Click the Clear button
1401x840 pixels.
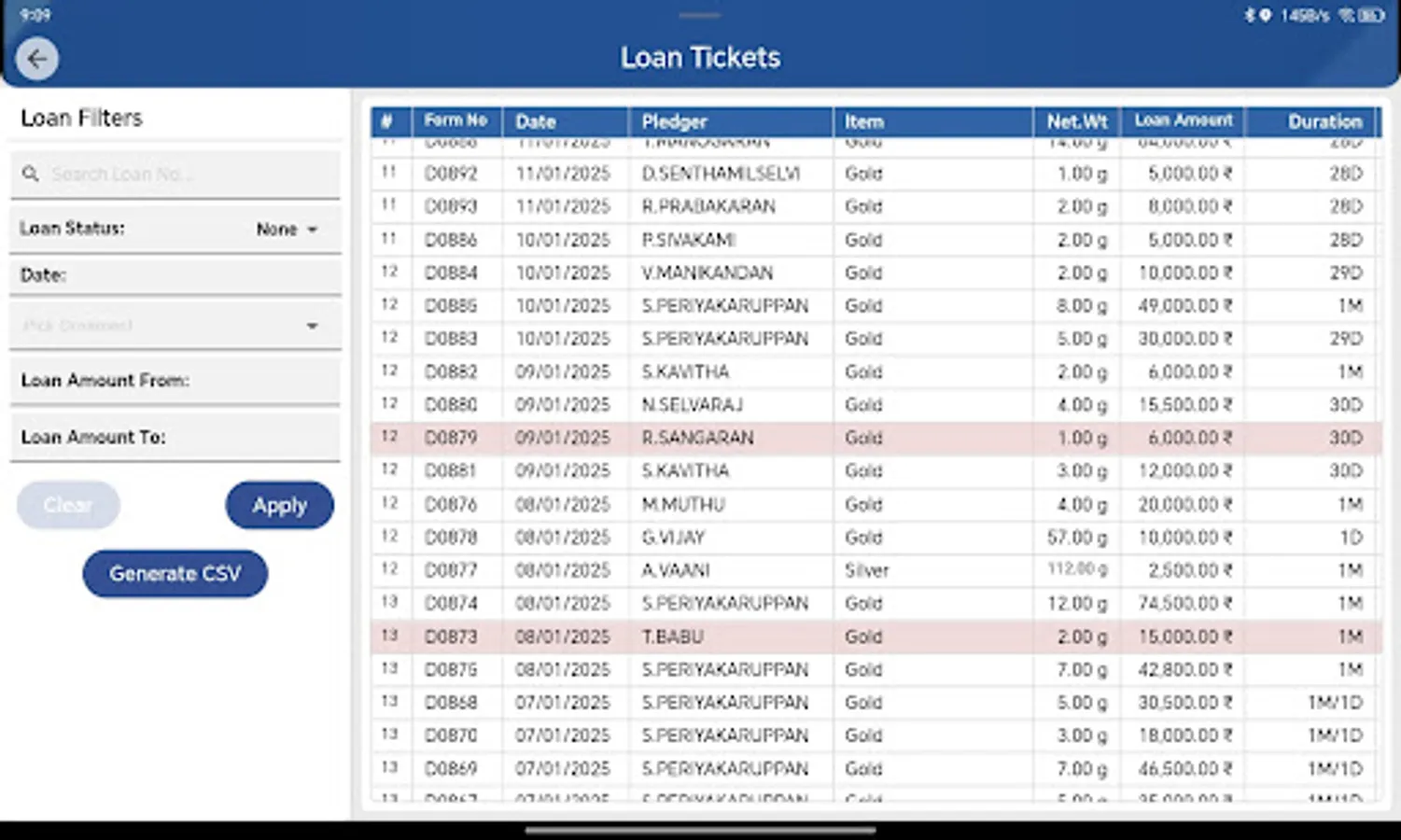[67, 505]
